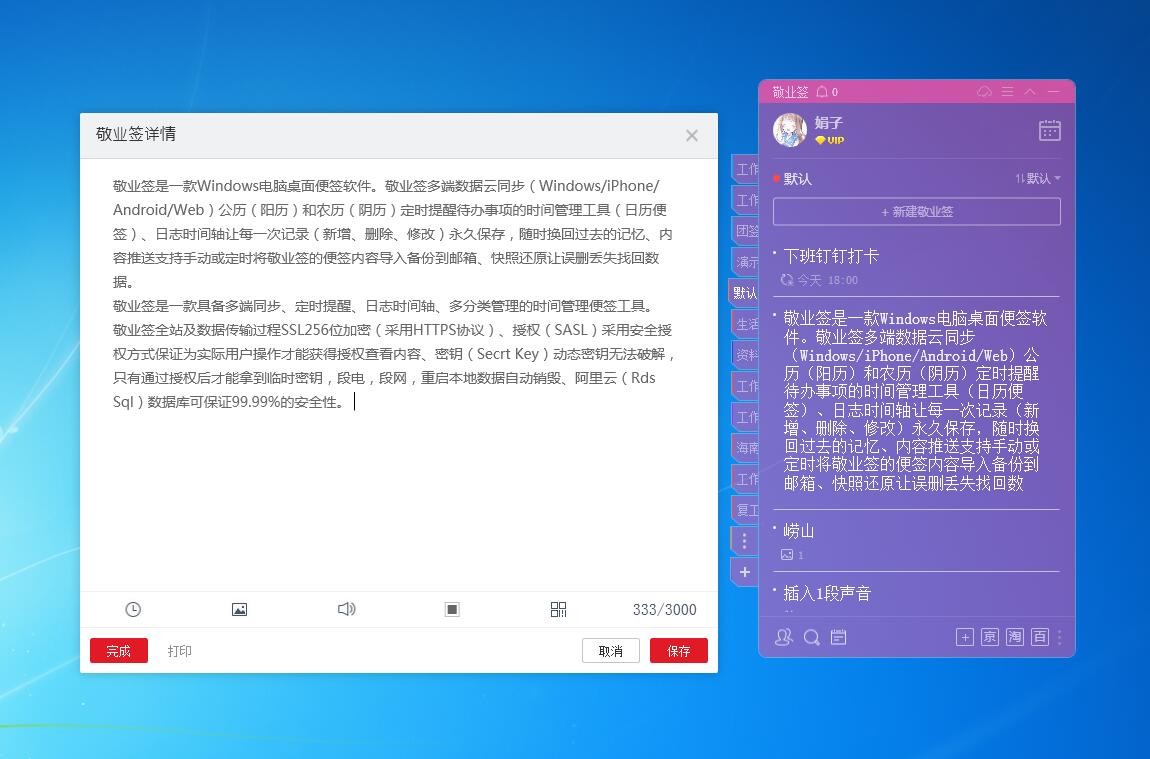Save the note with 保存 button

678,650
